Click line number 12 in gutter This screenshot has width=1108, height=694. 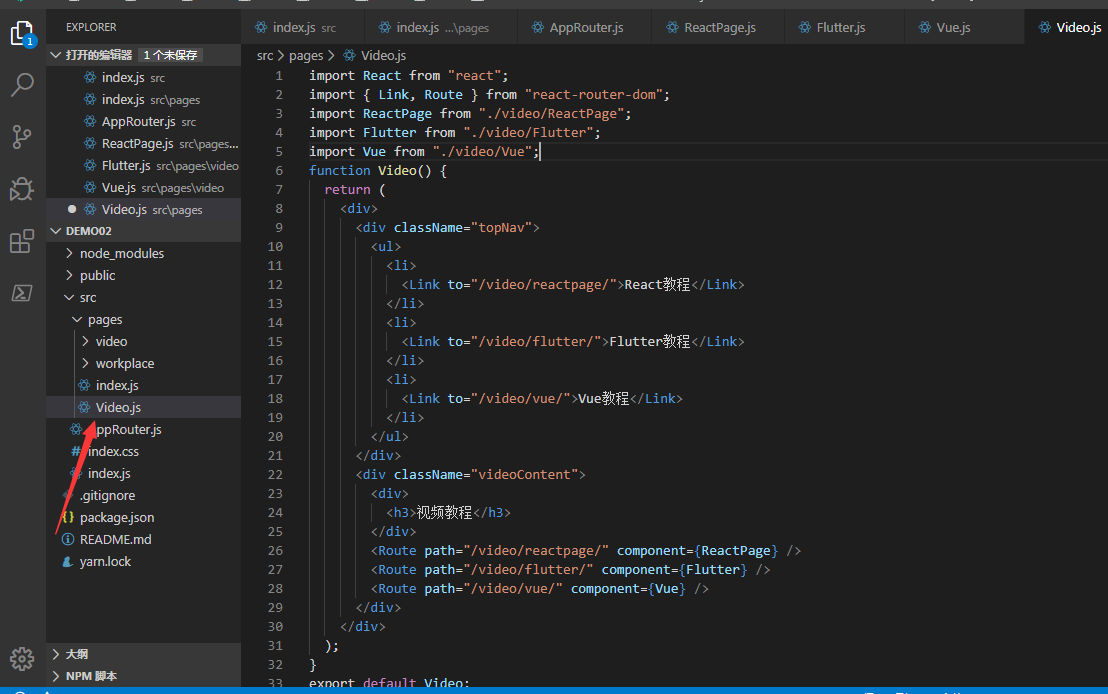[275, 284]
